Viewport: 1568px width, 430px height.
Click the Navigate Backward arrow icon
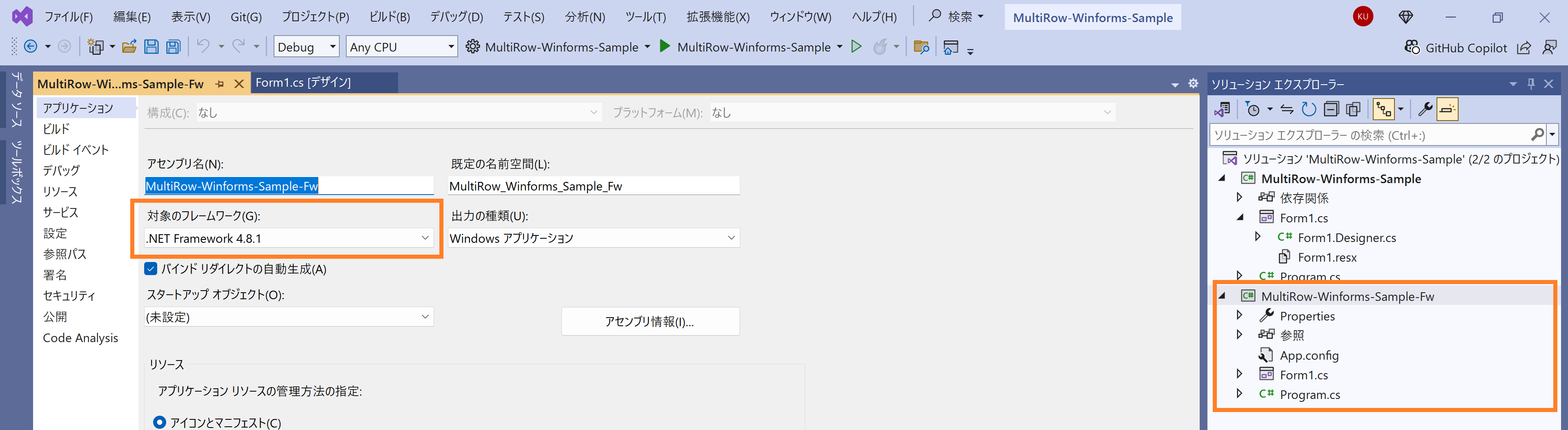(x=31, y=47)
